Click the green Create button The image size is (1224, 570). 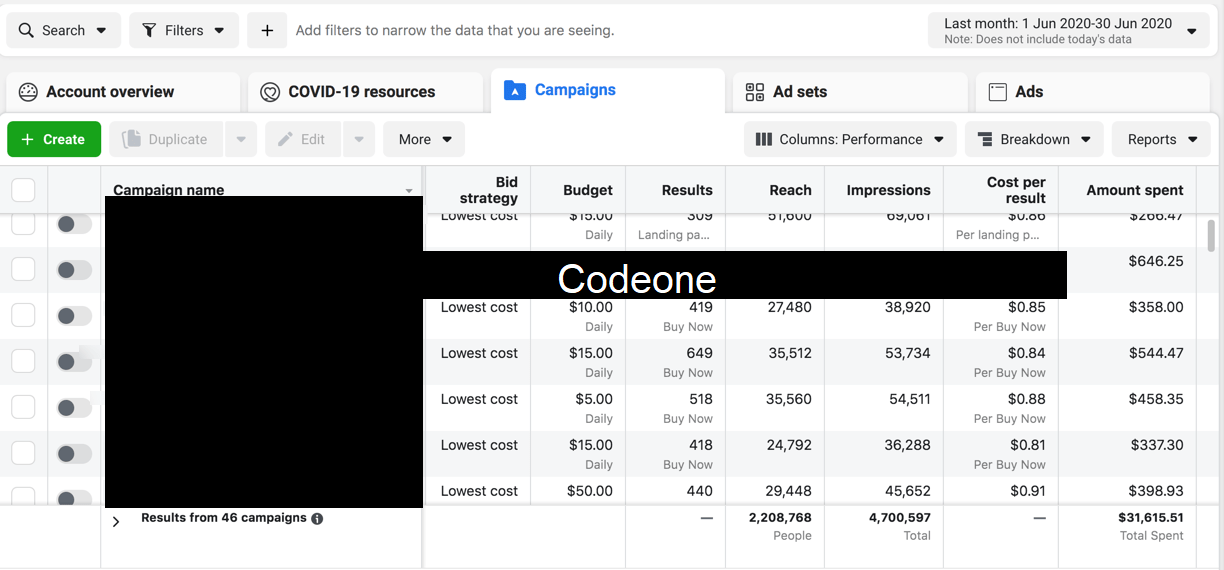pyautogui.click(x=54, y=139)
